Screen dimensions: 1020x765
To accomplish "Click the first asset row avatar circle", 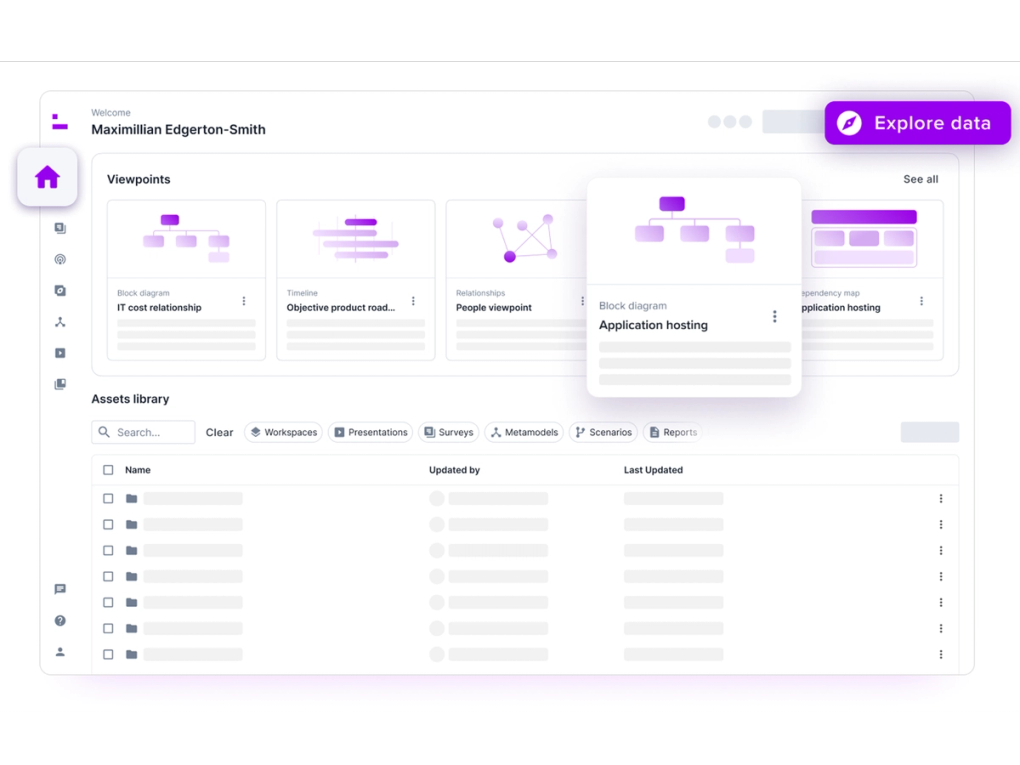I will (437, 499).
